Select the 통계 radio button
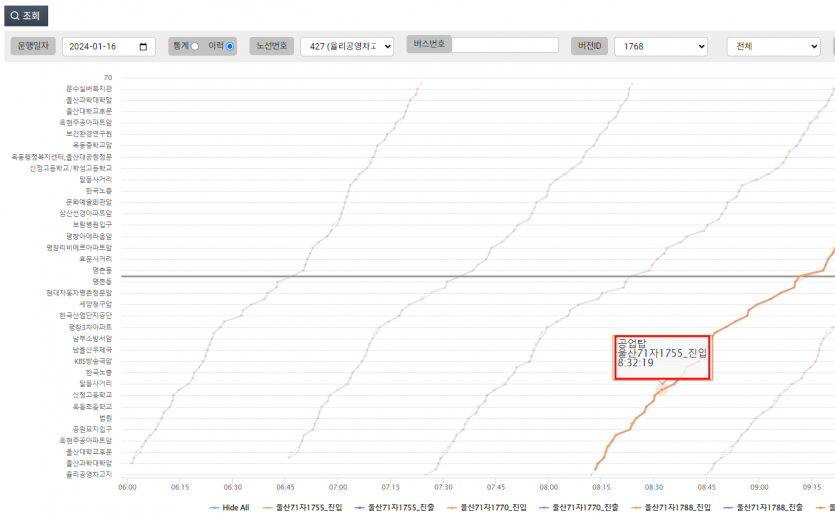Viewport: 835px width, 519px height. (x=195, y=46)
